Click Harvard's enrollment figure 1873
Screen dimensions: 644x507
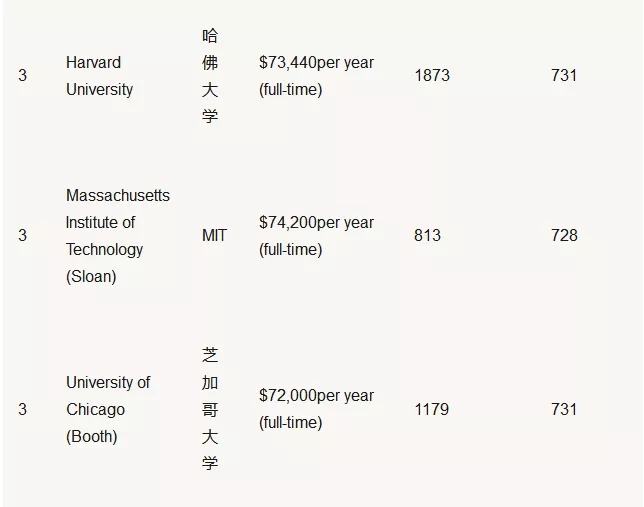point(432,76)
